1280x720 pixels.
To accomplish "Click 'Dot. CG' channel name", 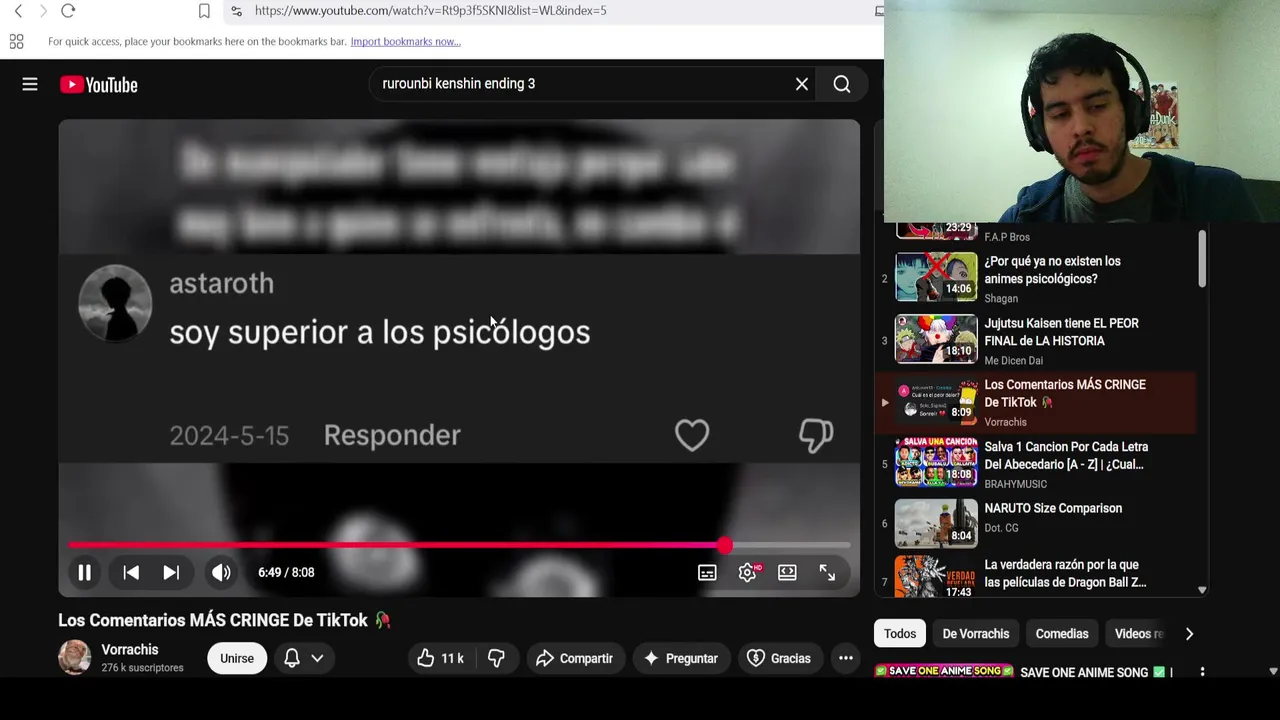I will pyautogui.click(x=1001, y=528).
